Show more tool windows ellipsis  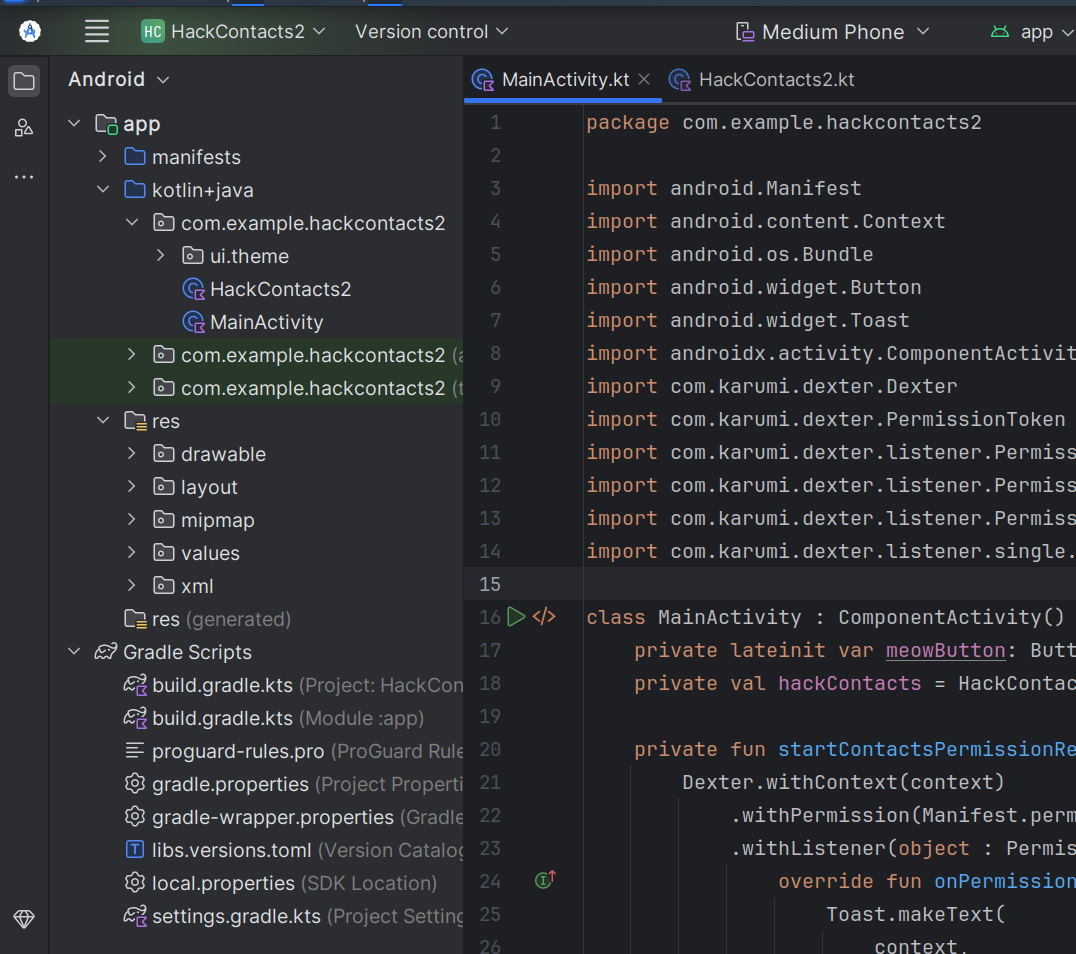click(x=24, y=176)
